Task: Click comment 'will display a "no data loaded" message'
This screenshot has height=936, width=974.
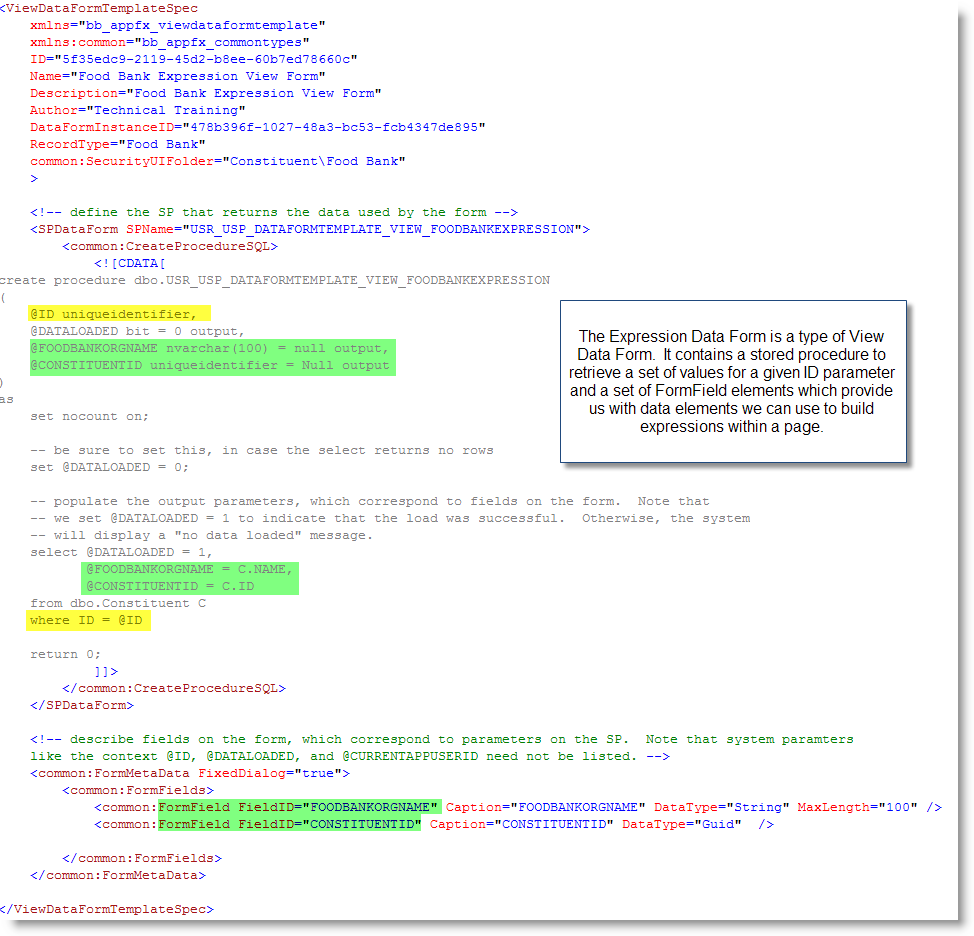Action: (x=201, y=535)
